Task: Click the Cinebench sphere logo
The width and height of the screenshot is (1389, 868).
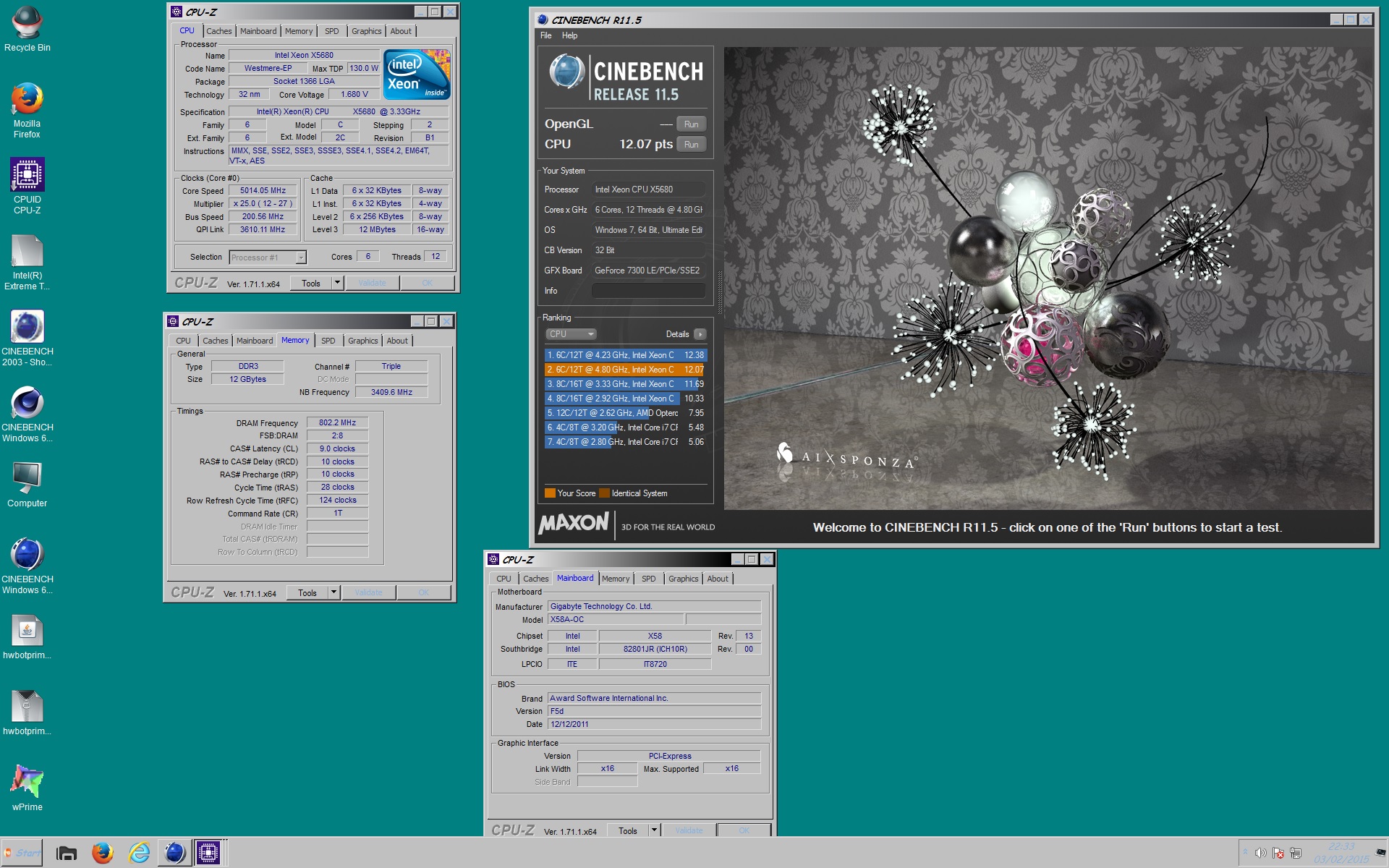Action: [x=566, y=72]
